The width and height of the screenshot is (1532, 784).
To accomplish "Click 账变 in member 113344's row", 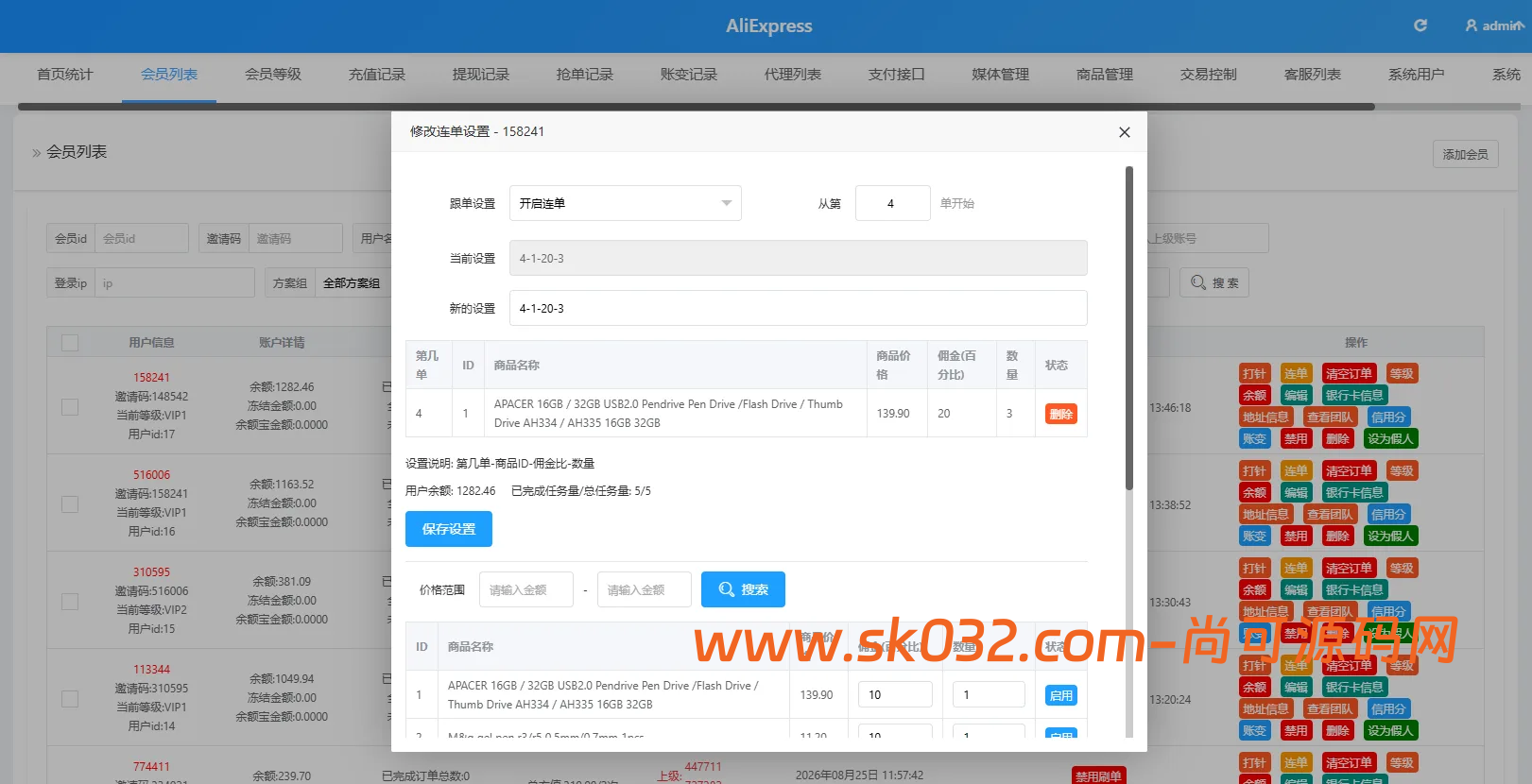I will pyautogui.click(x=1254, y=730).
